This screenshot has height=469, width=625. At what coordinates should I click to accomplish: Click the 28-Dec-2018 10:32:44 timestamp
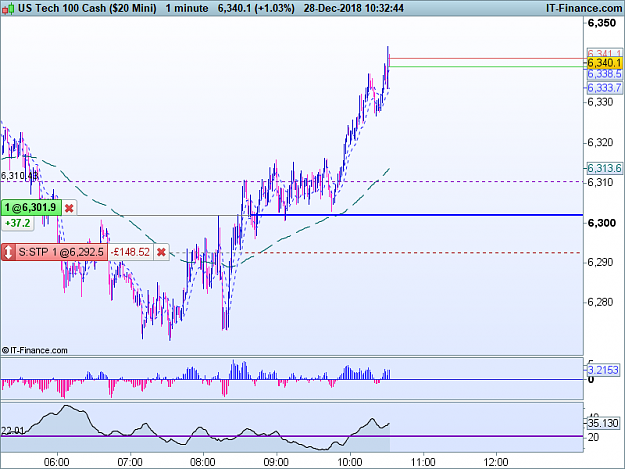[354, 8]
